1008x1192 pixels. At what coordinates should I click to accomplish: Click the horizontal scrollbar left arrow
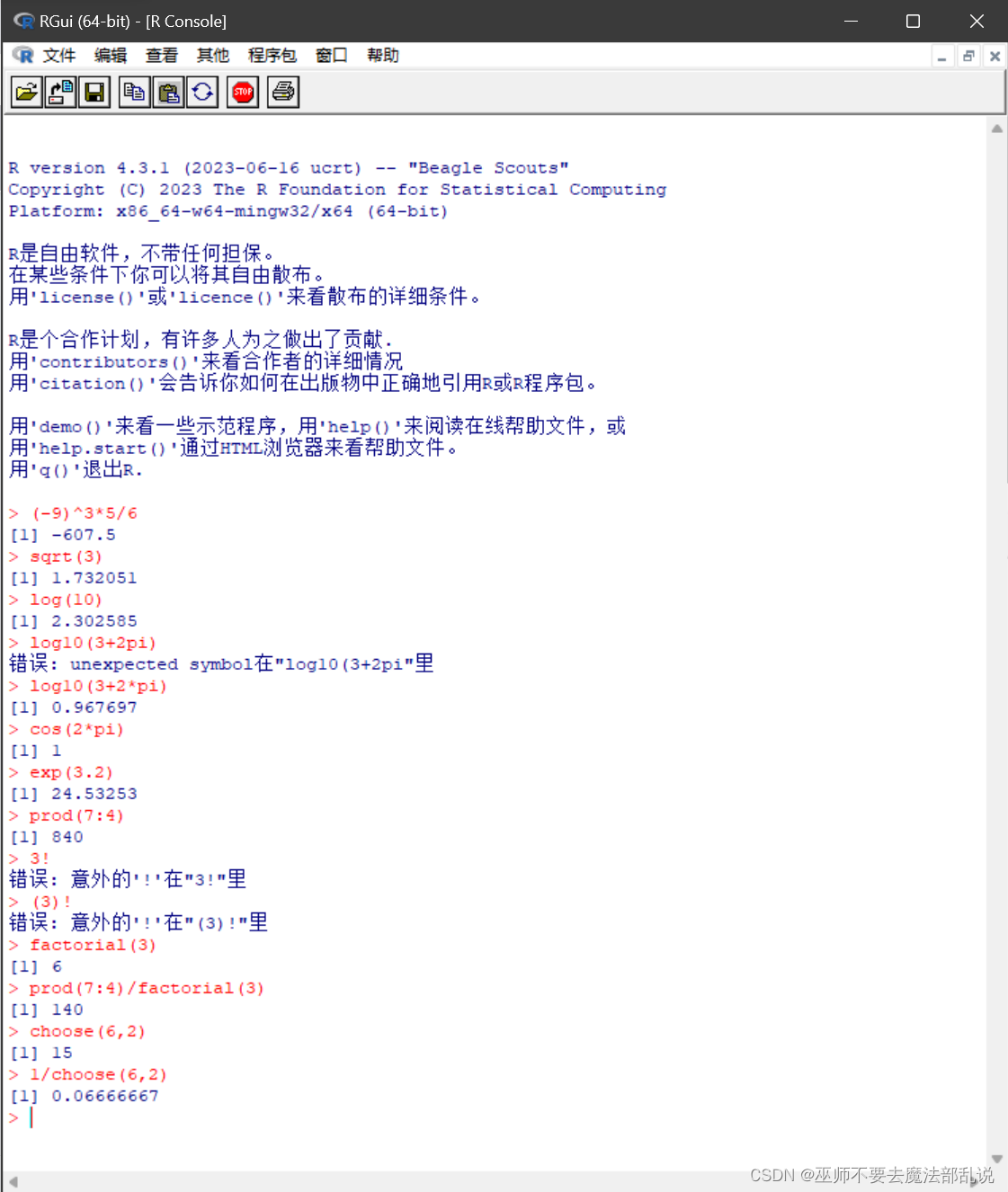[x=13, y=1181]
